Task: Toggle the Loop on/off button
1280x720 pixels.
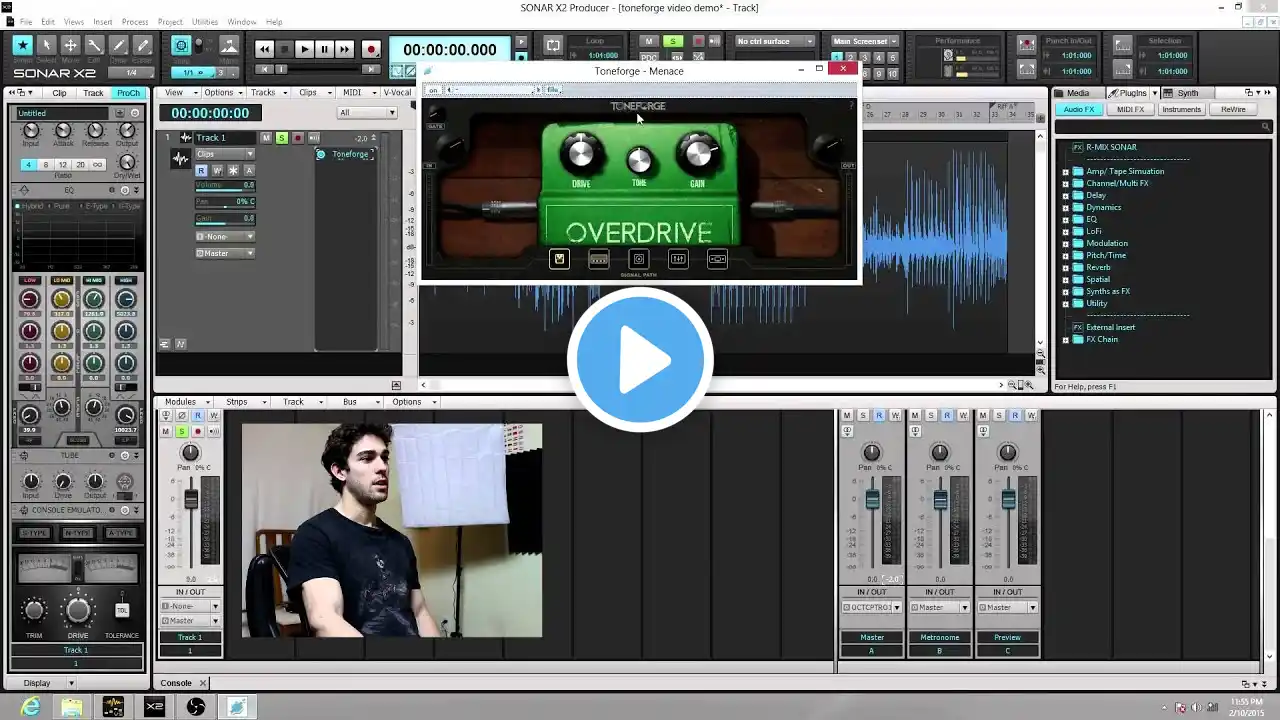Action: [553, 46]
